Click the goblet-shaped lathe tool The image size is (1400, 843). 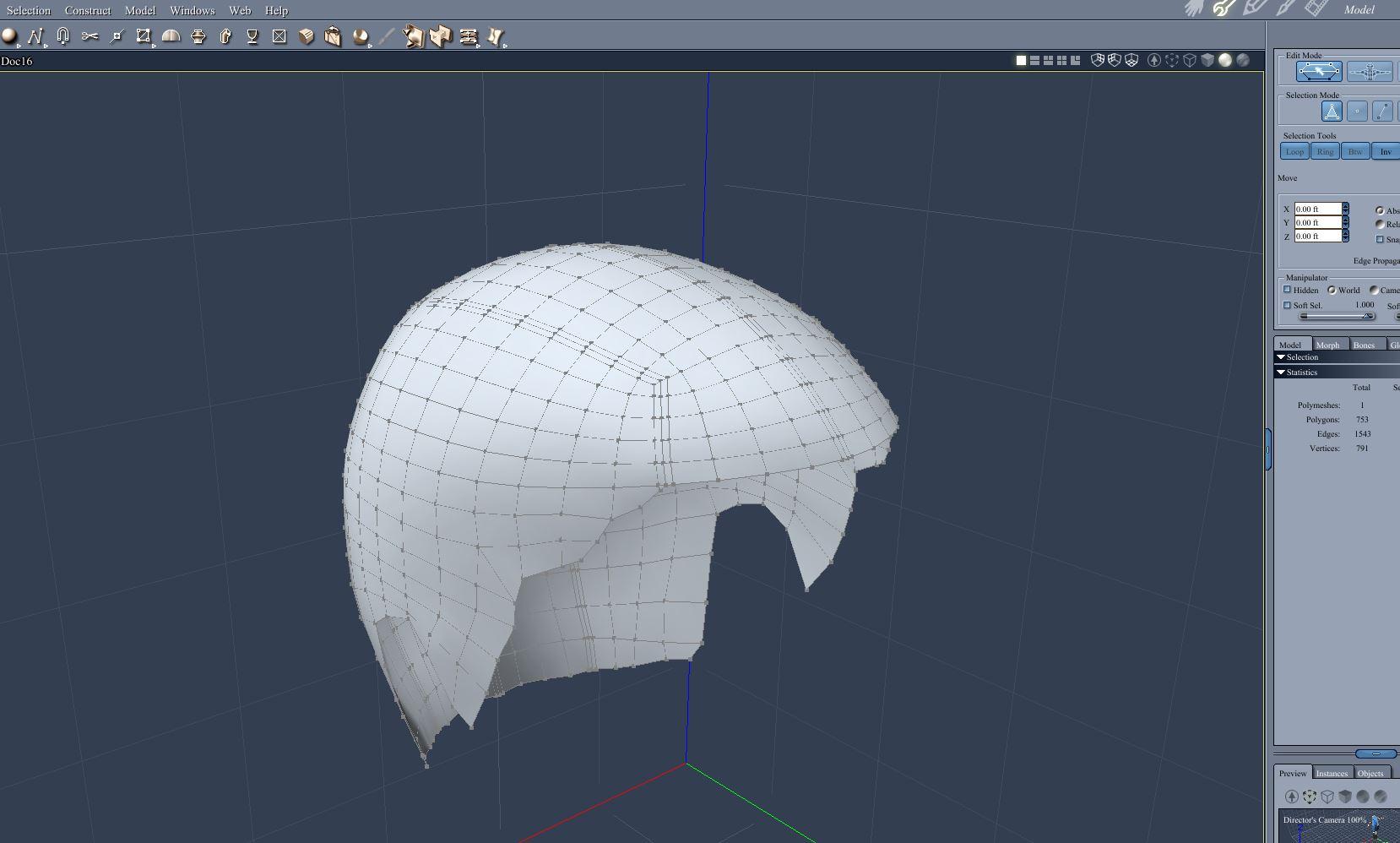coord(252,36)
